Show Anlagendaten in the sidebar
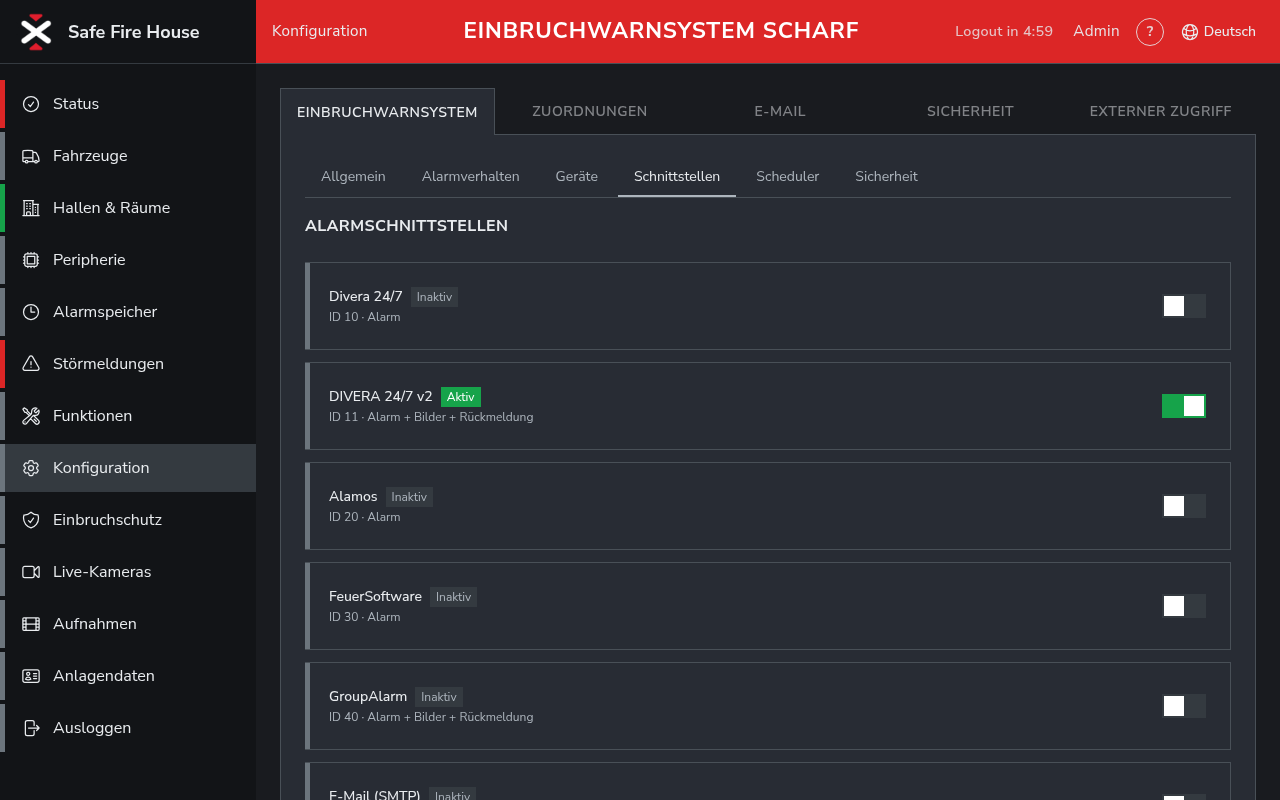 click(128, 676)
